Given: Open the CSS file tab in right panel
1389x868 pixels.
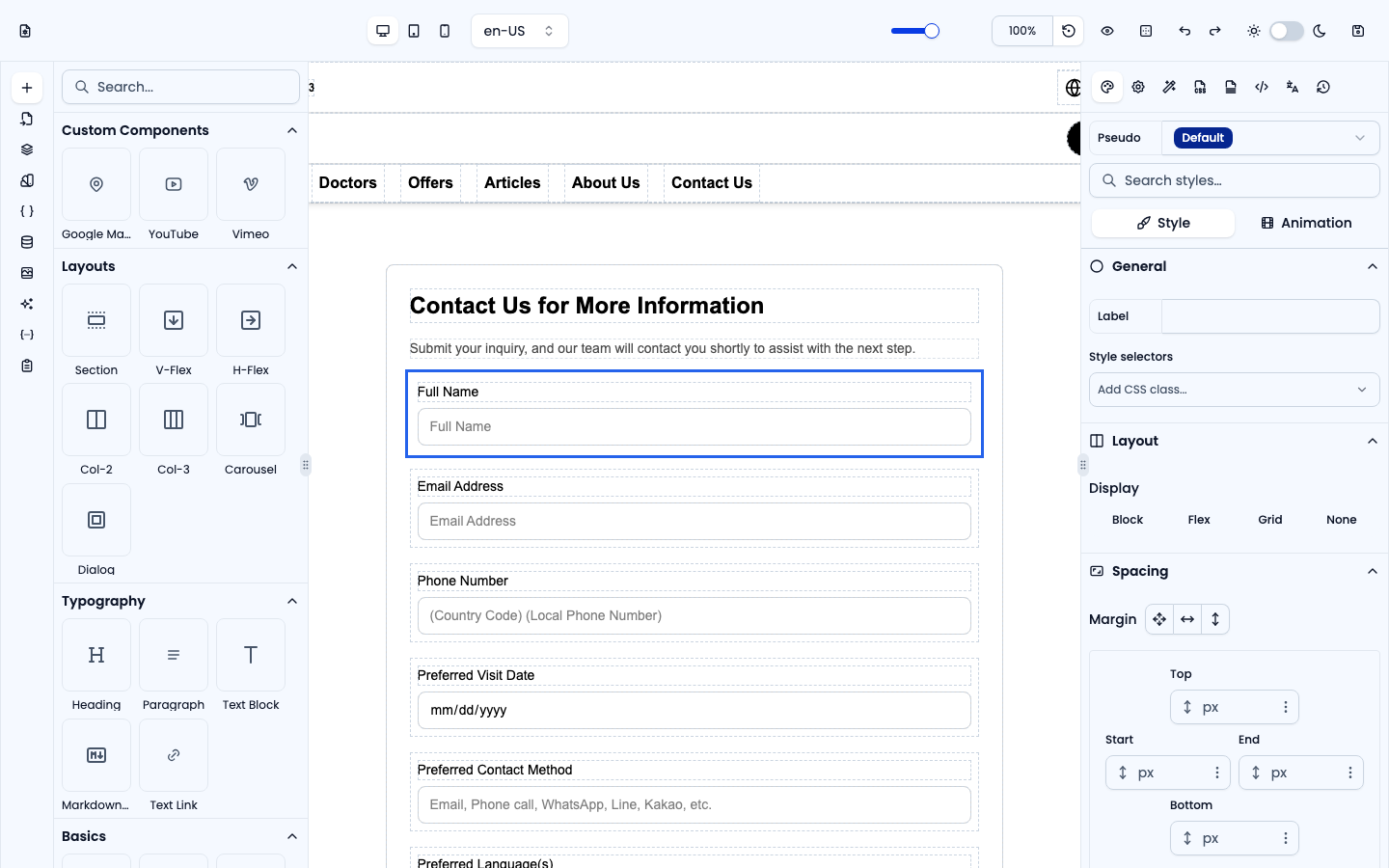Looking at the screenshot, I should point(1200,87).
